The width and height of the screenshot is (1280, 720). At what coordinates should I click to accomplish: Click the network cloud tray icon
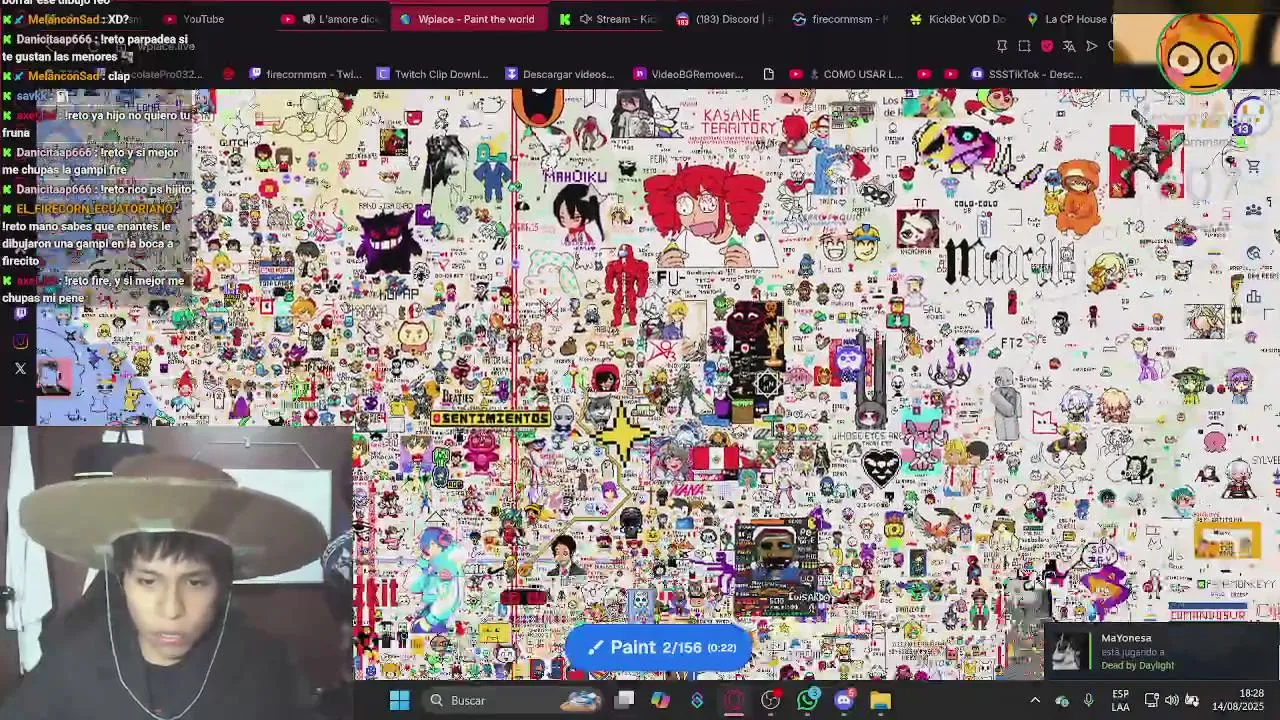(1062, 700)
